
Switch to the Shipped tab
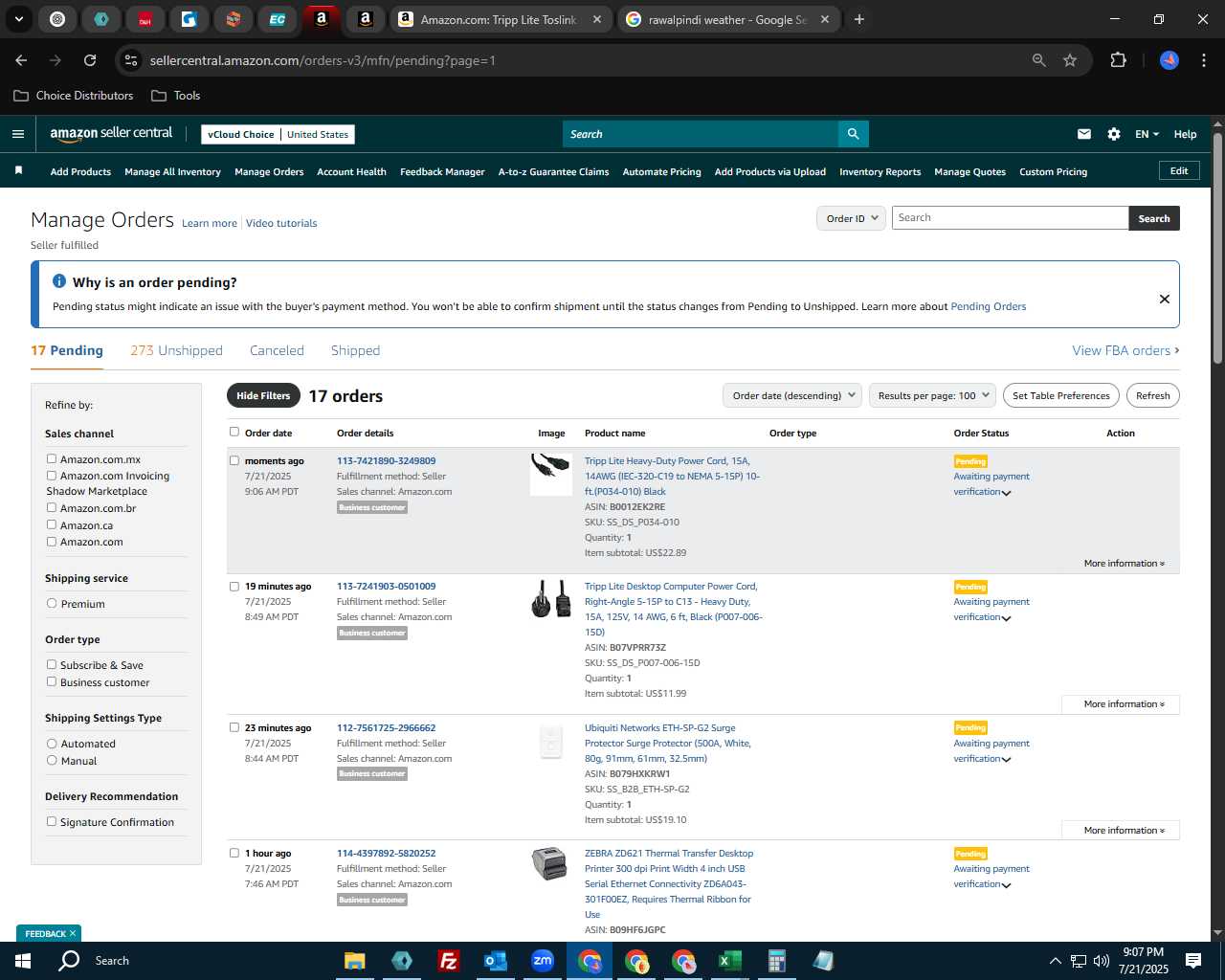click(x=355, y=350)
